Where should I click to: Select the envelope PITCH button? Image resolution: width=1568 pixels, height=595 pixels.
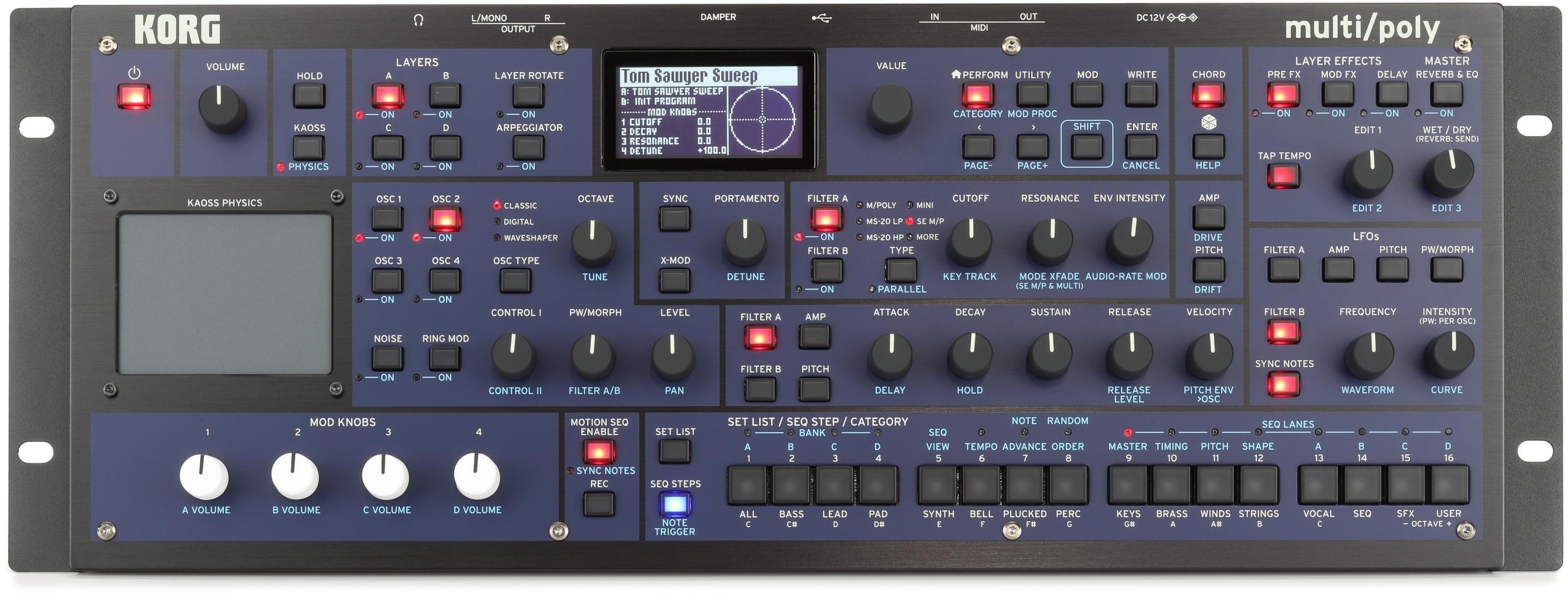pyautogui.click(x=815, y=389)
